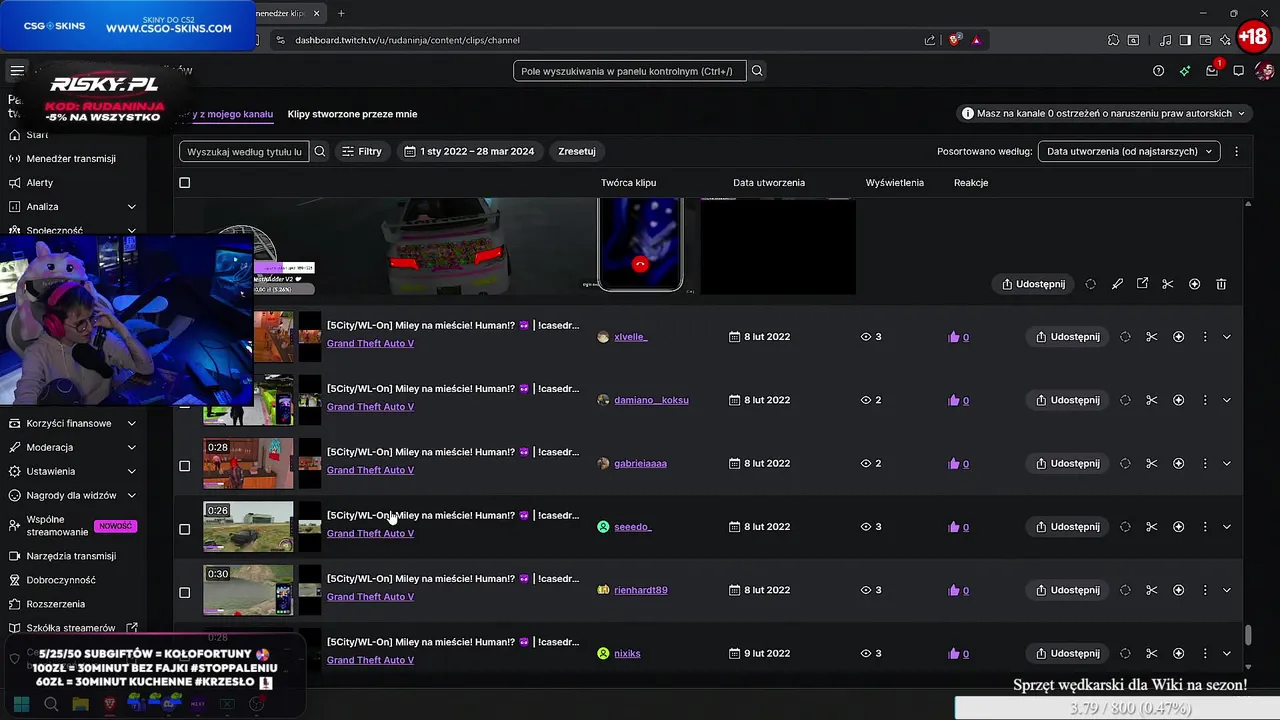Screen dimensions: 1280x720
Task: Open the three-dot menu for the rienhardt89 clip
Action: pyautogui.click(x=1204, y=590)
